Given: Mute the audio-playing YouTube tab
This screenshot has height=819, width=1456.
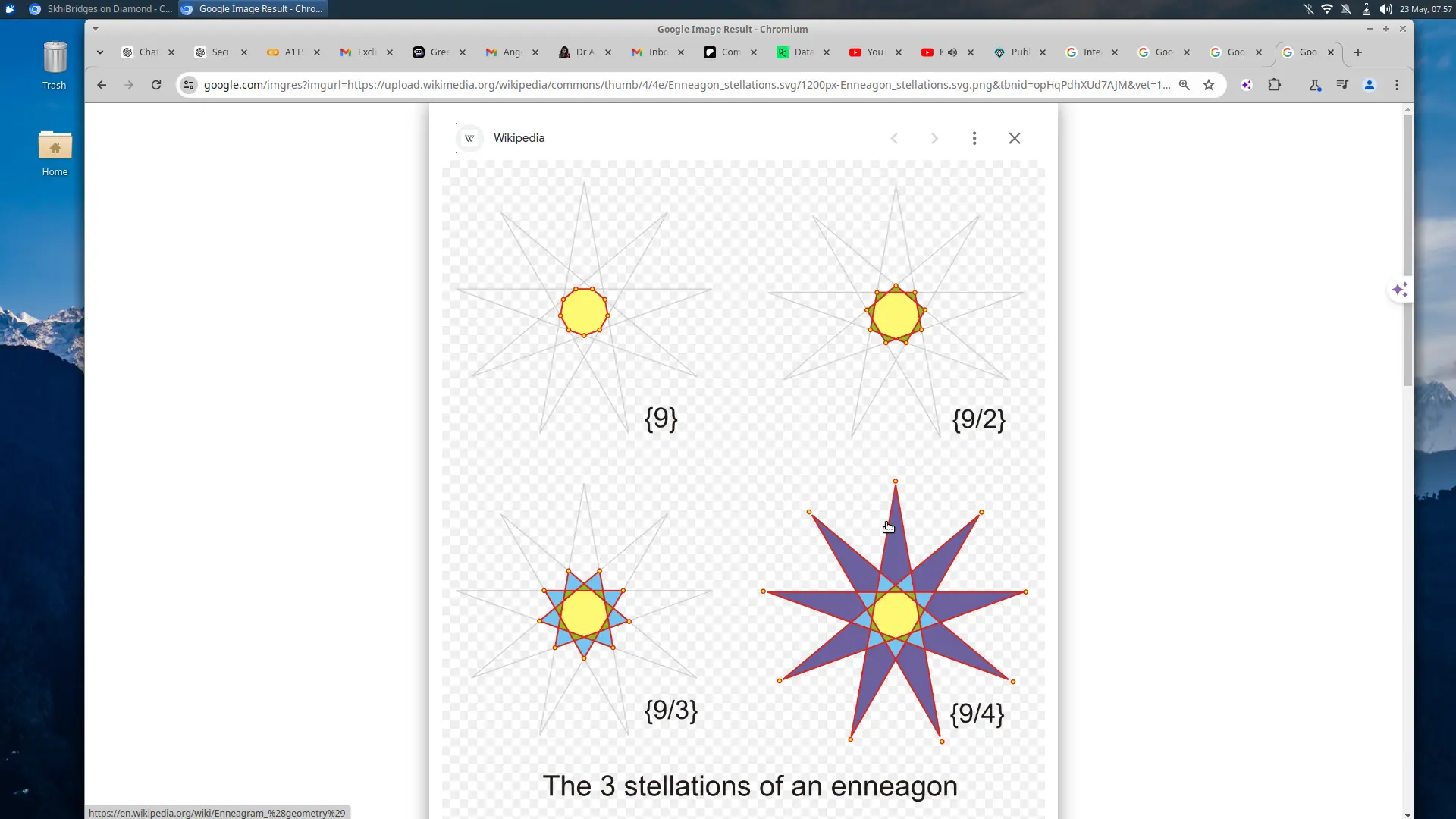Looking at the screenshot, I should click(x=952, y=52).
